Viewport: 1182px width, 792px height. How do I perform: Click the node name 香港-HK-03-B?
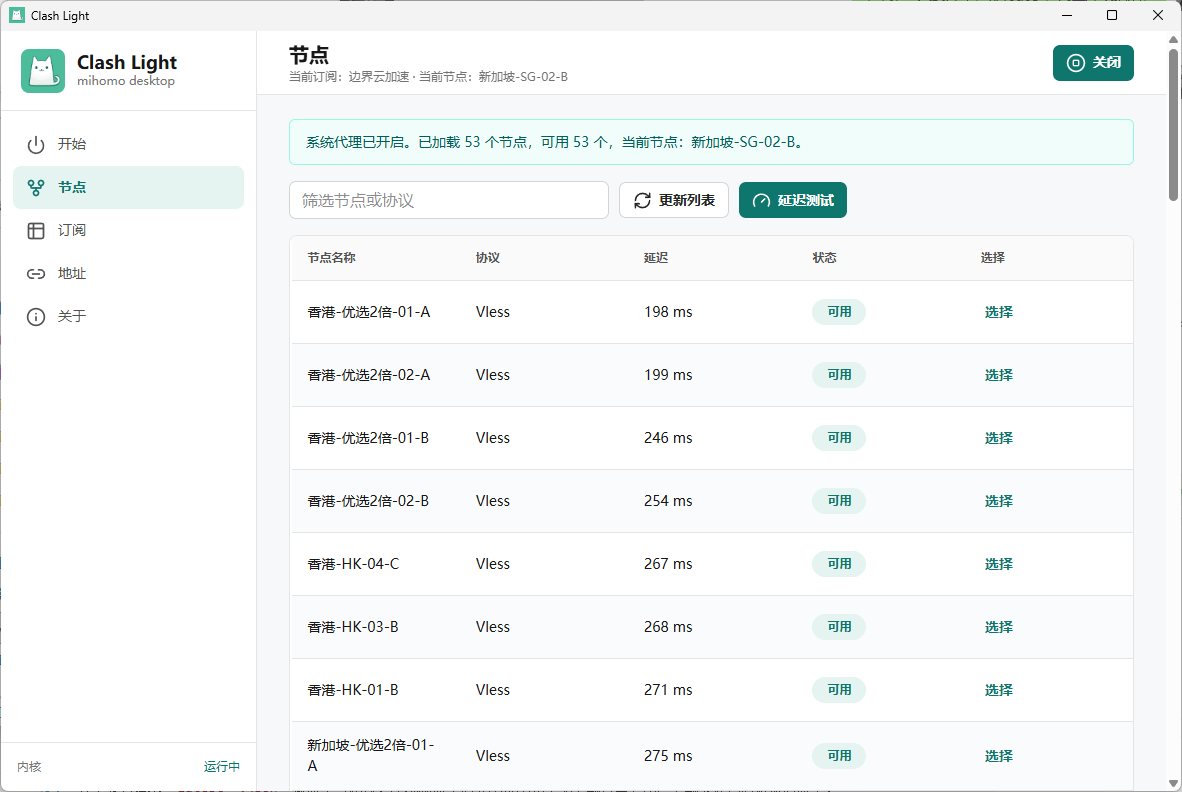[x=353, y=627]
